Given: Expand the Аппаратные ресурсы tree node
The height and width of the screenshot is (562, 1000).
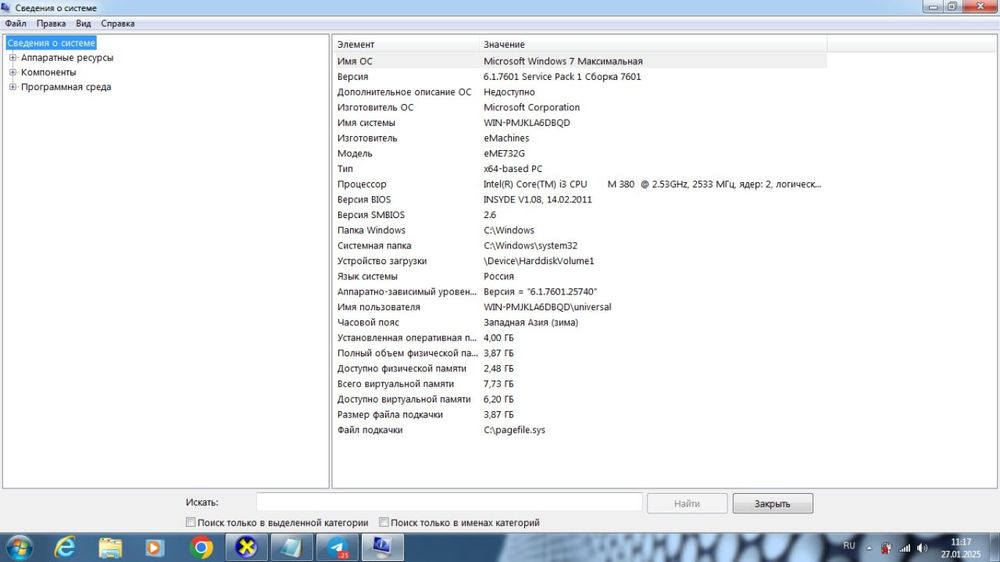Looking at the screenshot, I should tap(13, 57).
